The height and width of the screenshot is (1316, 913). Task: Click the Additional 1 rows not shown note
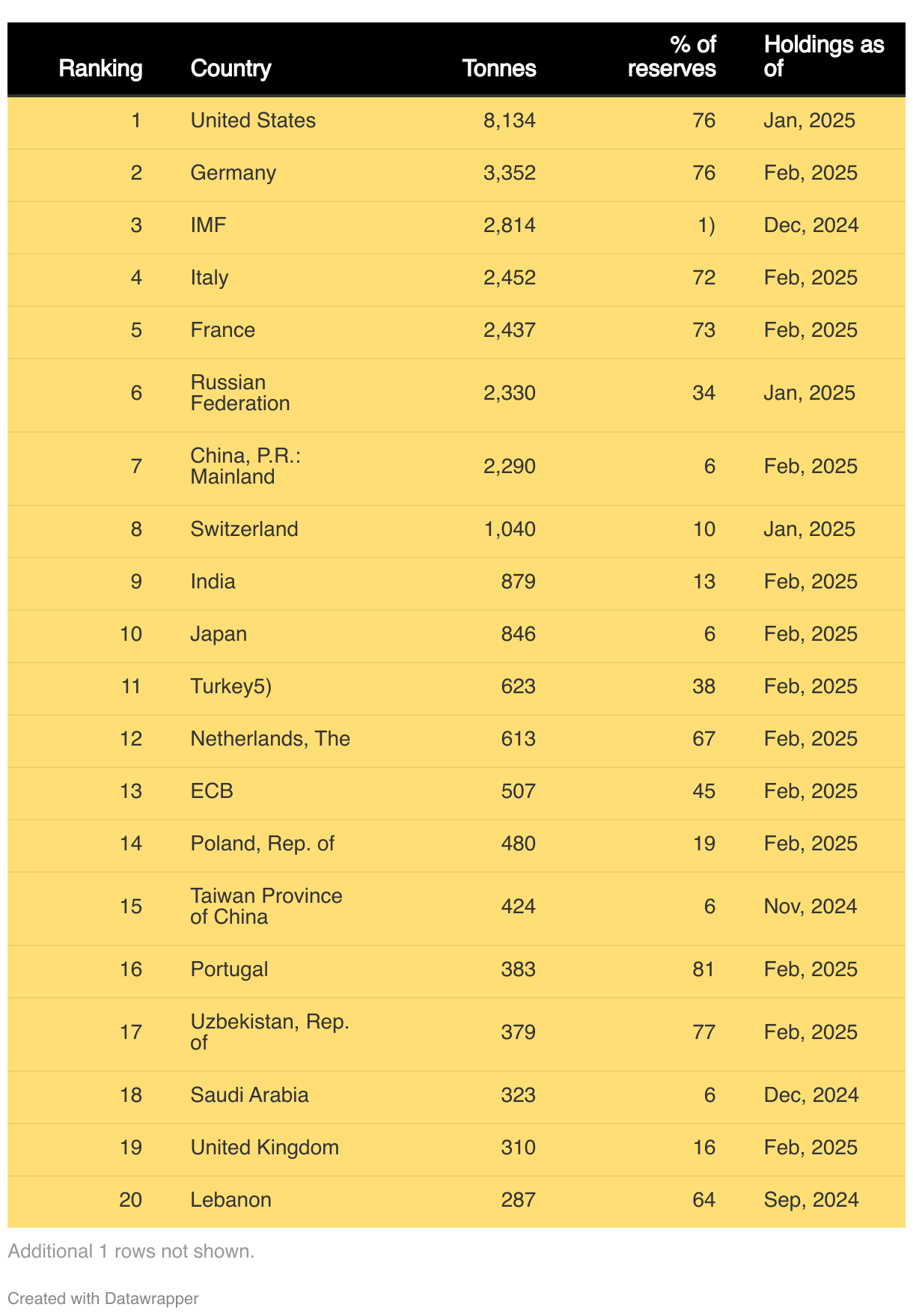[131, 1251]
